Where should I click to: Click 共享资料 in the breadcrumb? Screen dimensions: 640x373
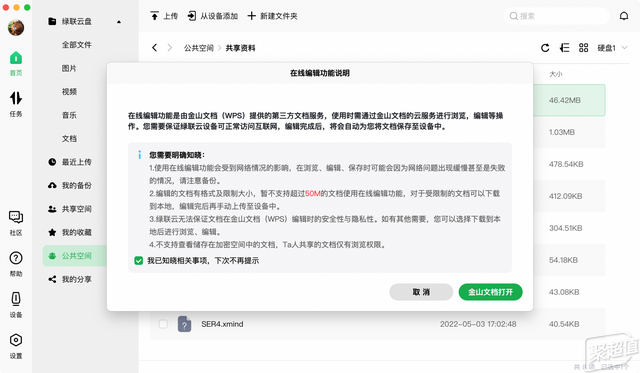(x=240, y=48)
